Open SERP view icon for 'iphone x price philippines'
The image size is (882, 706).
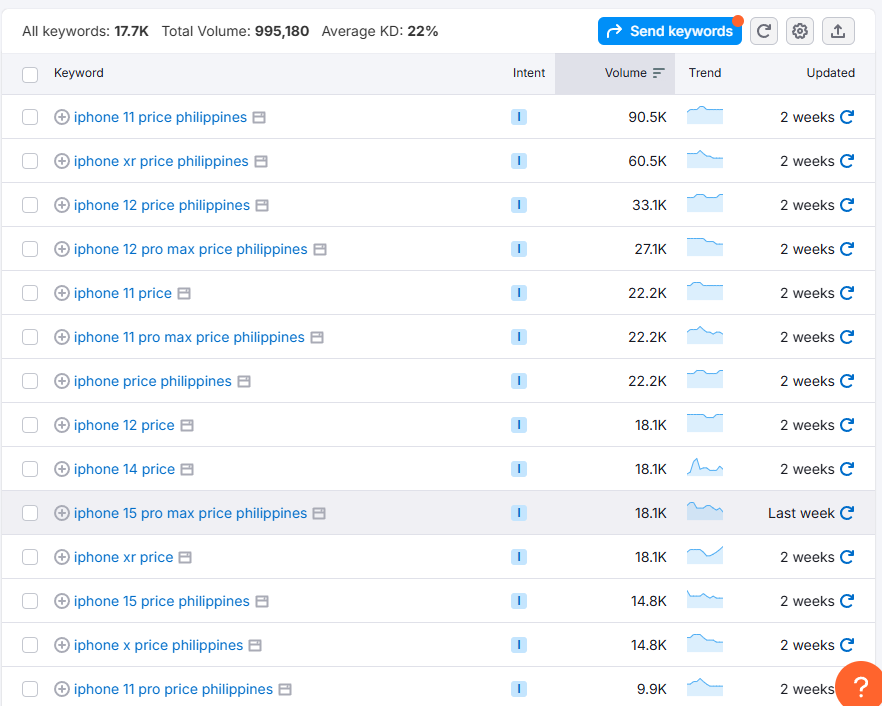tap(255, 645)
